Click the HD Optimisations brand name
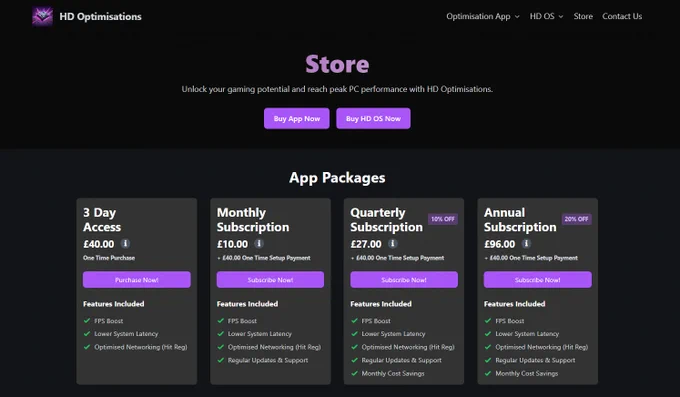 [100, 16]
